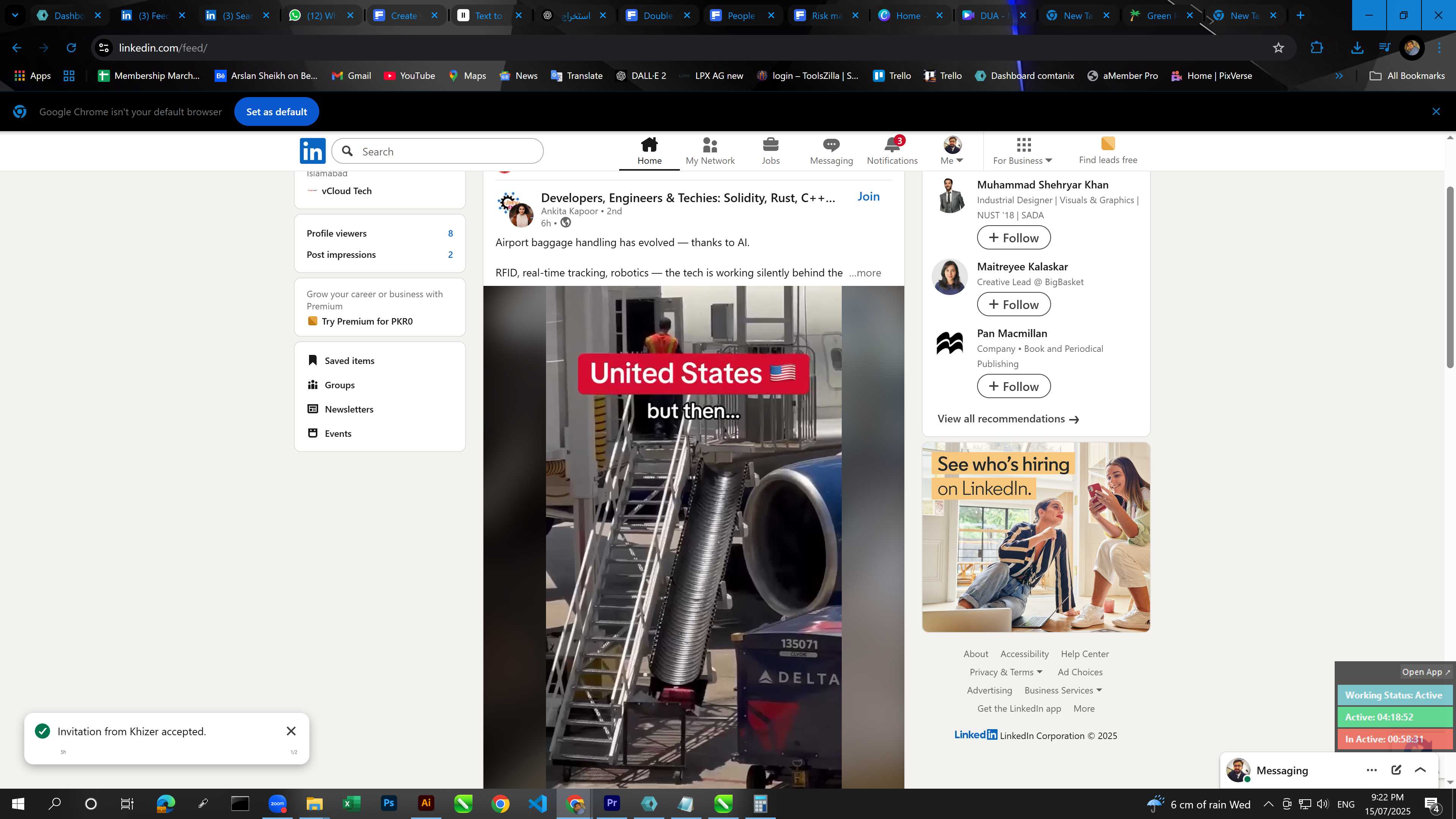Image resolution: width=1456 pixels, height=819 pixels.
Task: Open the My Network nav item
Action: tap(710, 151)
